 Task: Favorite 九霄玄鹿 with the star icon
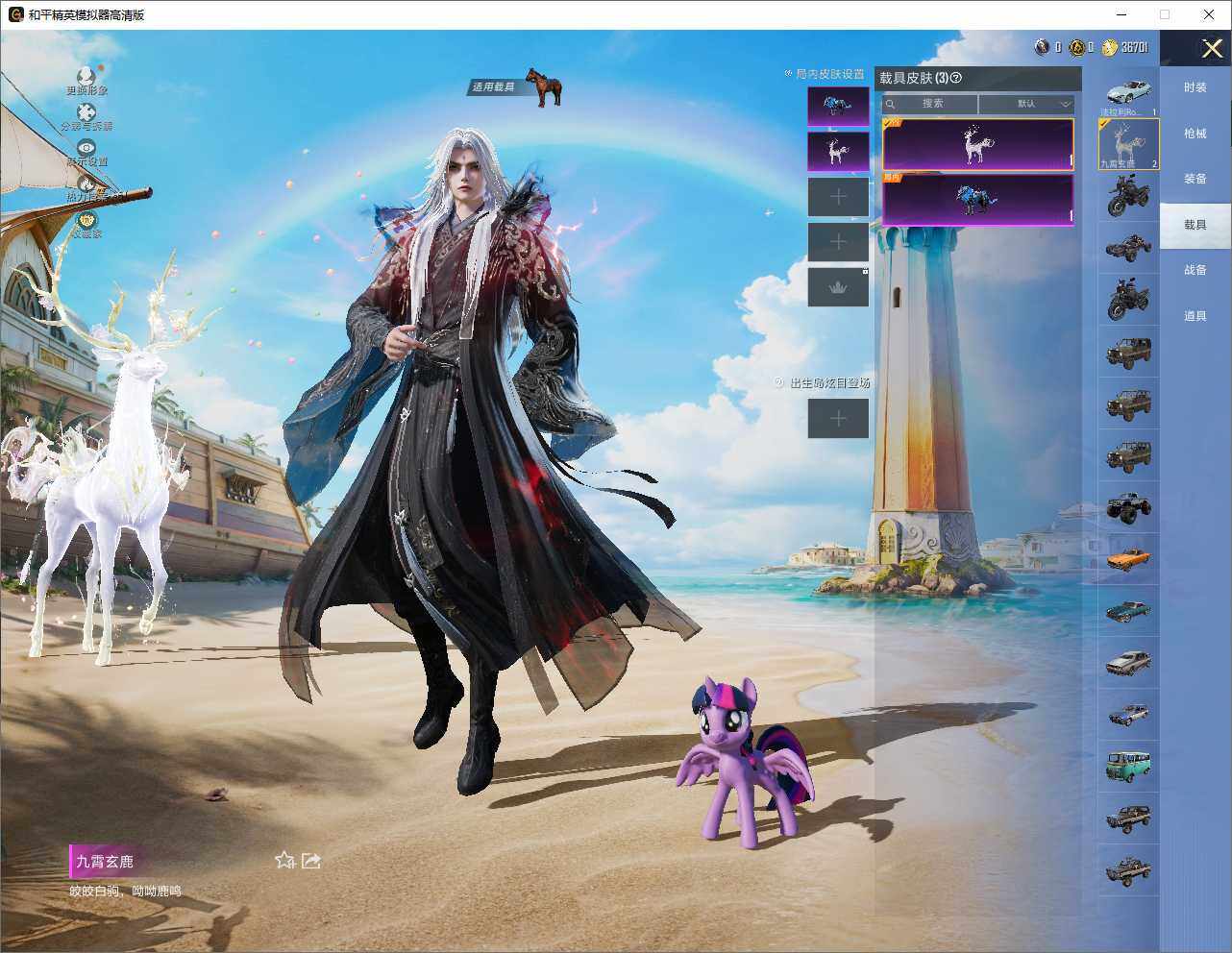tap(284, 860)
